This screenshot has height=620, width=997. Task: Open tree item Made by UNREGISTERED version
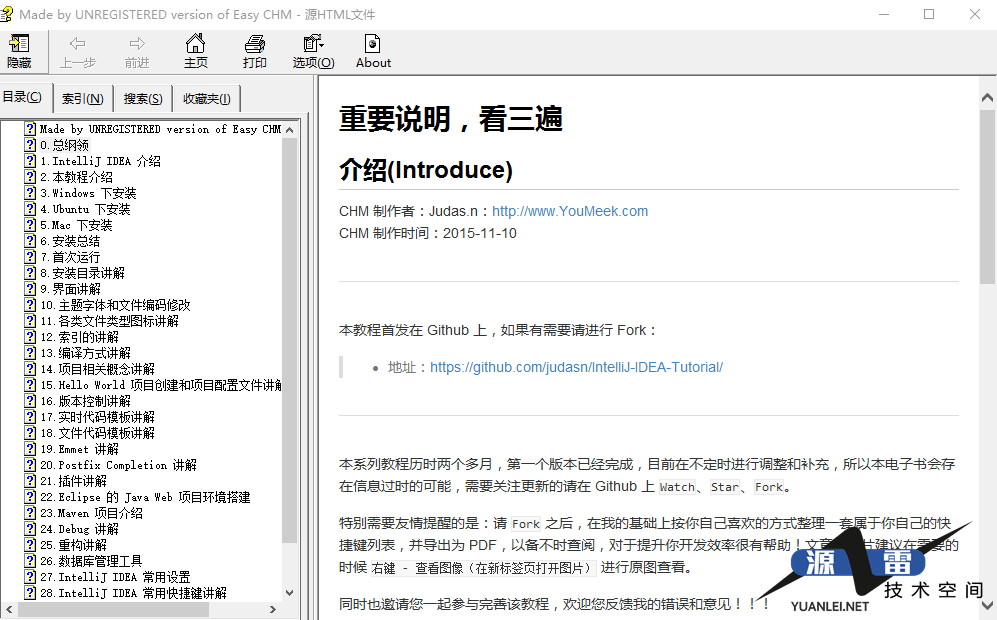(x=160, y=129)
